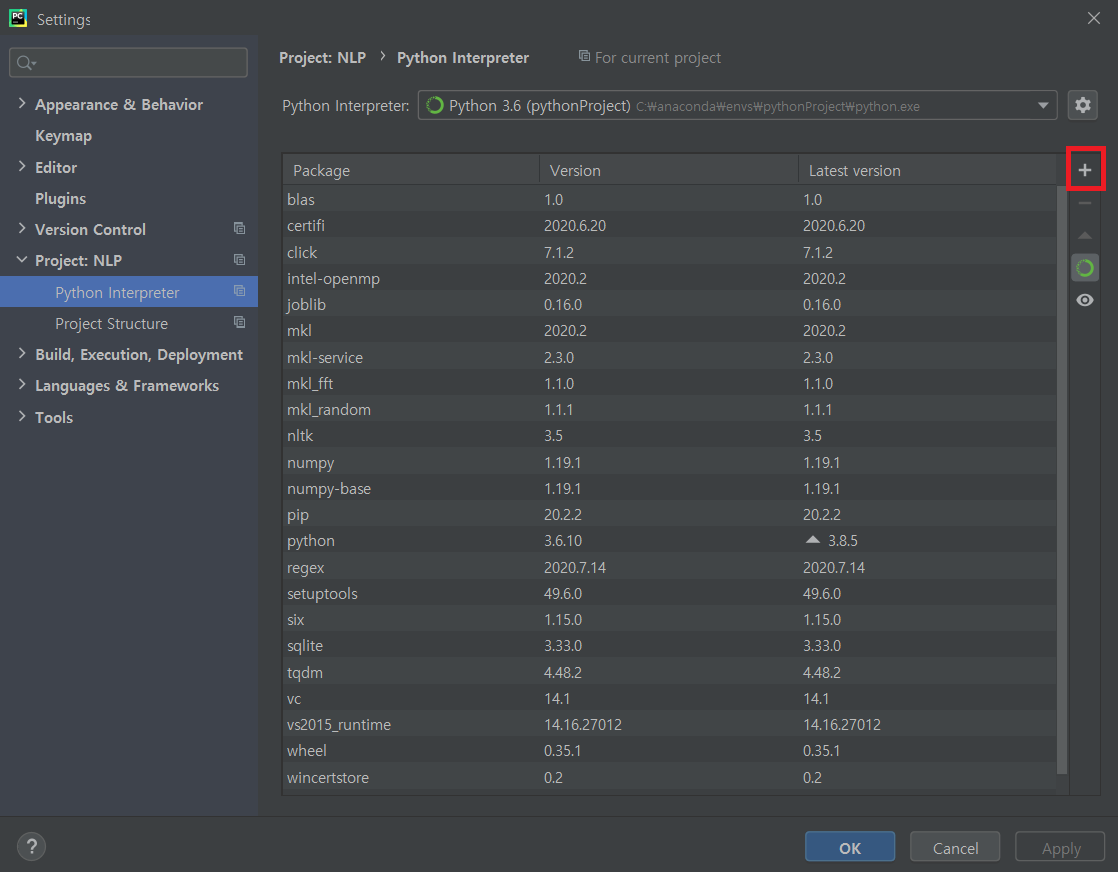Select the numpy package row
Screen dimensions: 1118x872
[x=670, y=462]
